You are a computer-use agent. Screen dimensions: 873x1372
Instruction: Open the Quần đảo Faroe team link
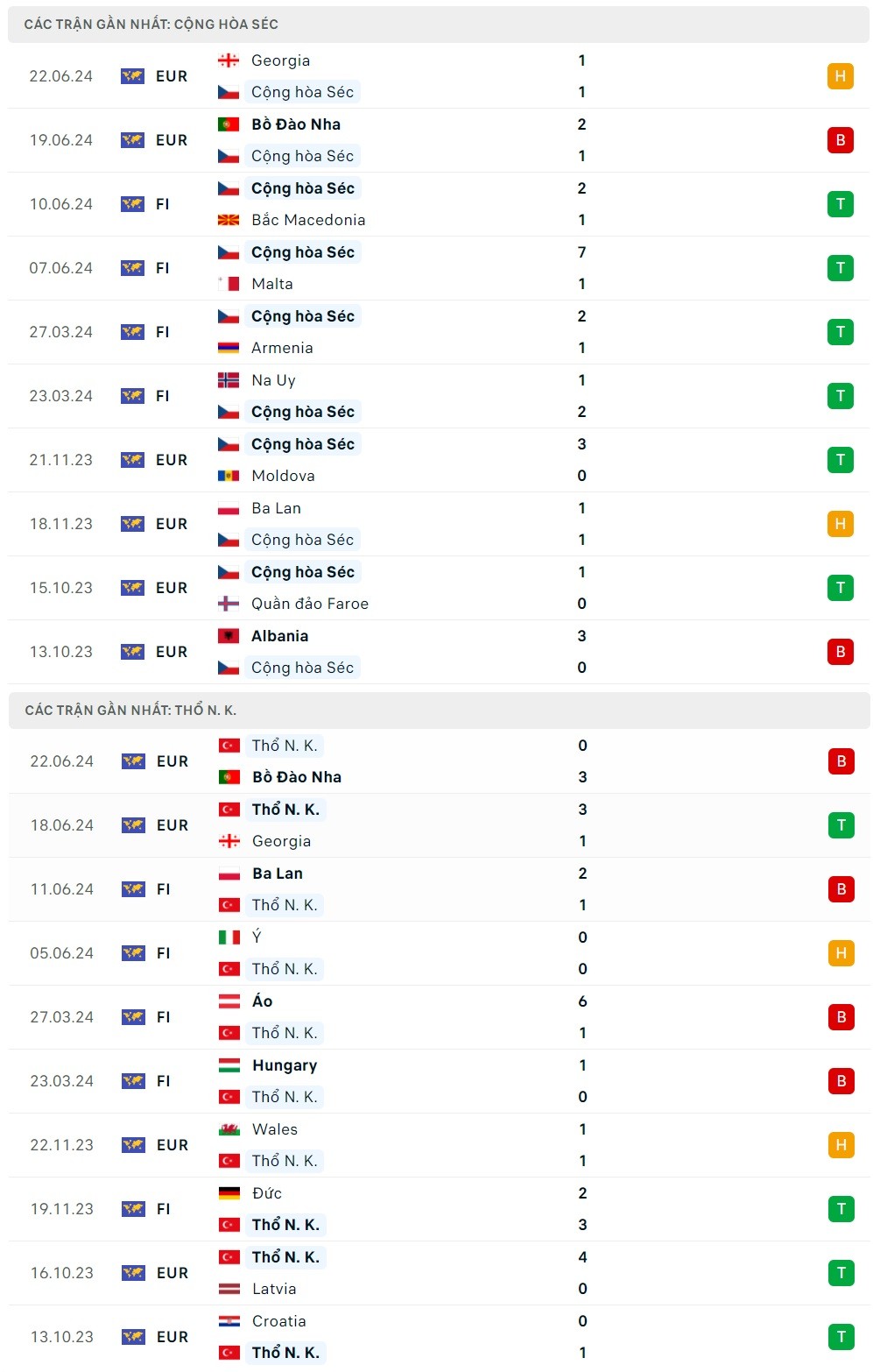coord(310,604)
